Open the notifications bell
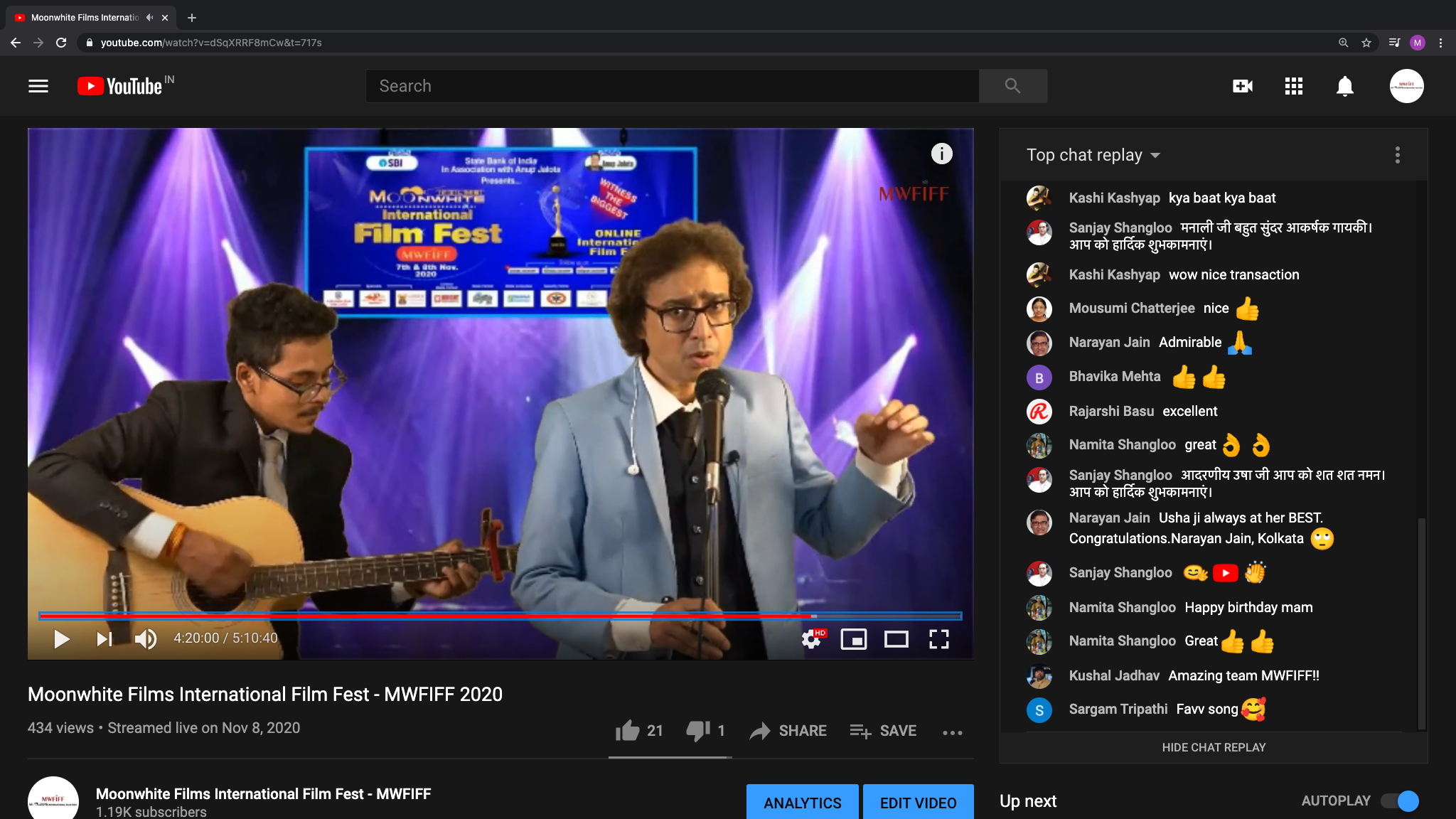Viewport: 1456px width, 819px height. click(1344, 86)
